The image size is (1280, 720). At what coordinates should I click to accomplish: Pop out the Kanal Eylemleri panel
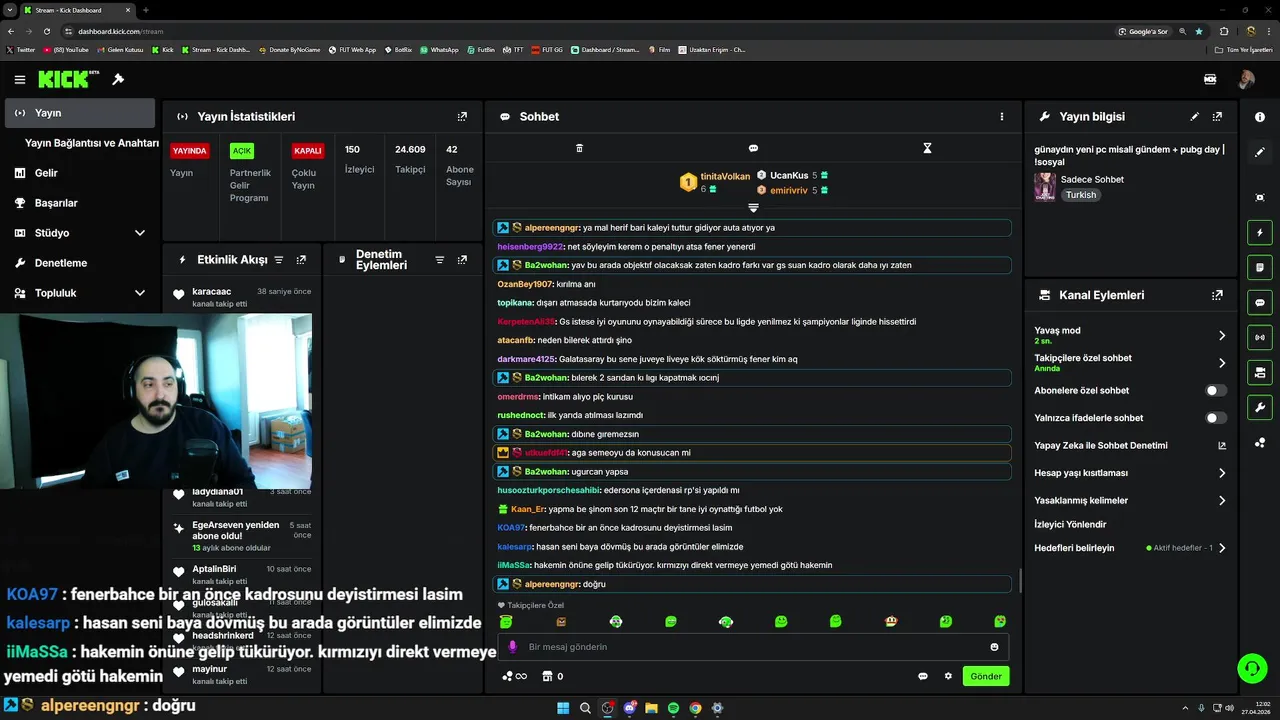1217,295
